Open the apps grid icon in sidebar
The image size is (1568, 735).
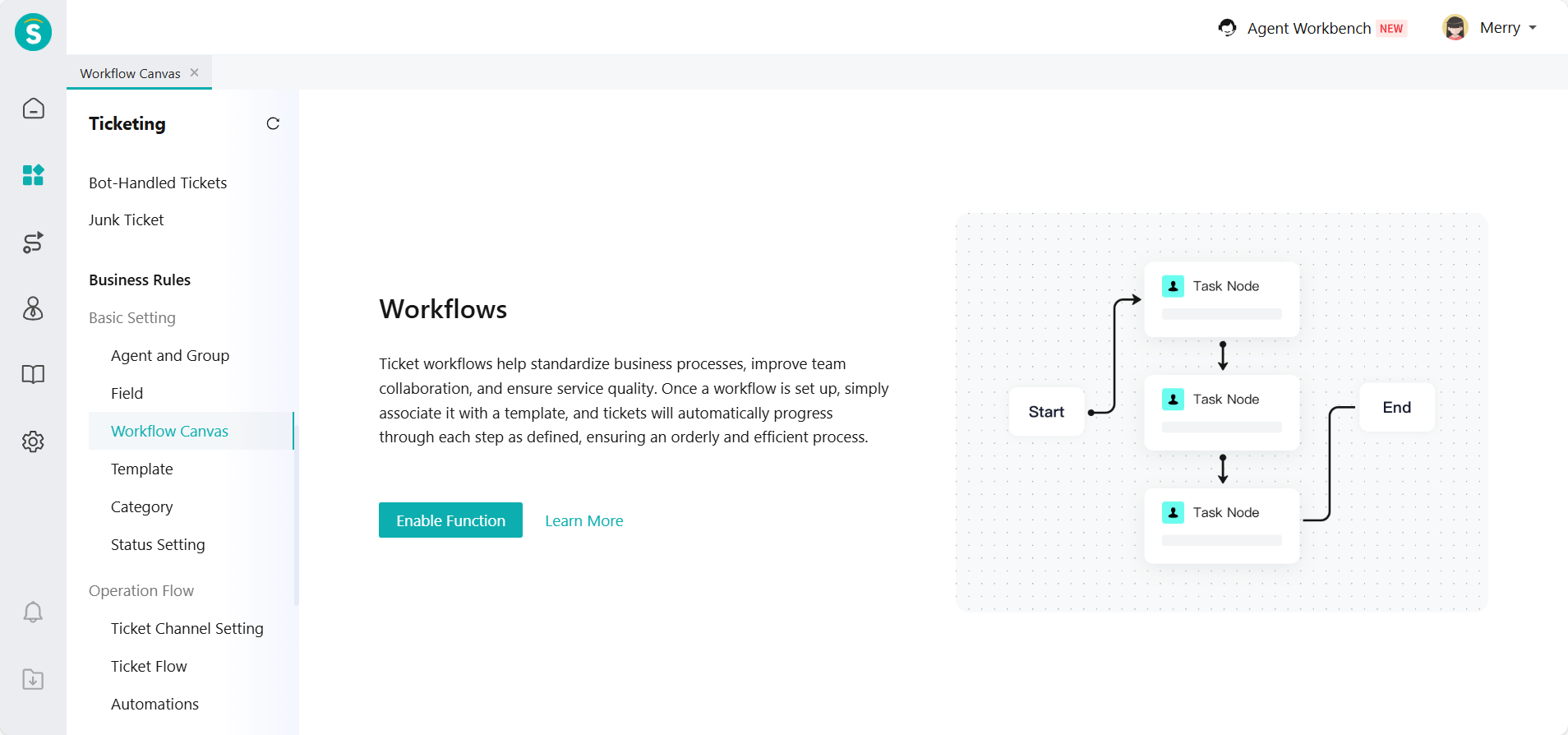click(33, 175)
